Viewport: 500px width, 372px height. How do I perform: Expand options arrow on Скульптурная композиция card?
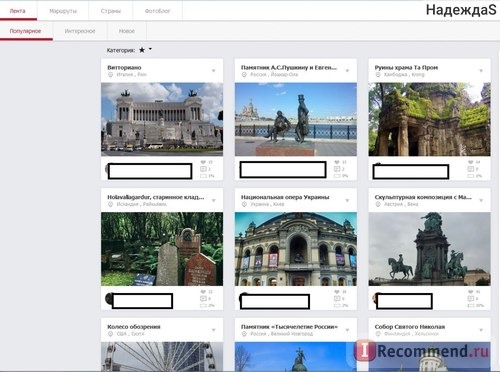(x=481, y=200)
